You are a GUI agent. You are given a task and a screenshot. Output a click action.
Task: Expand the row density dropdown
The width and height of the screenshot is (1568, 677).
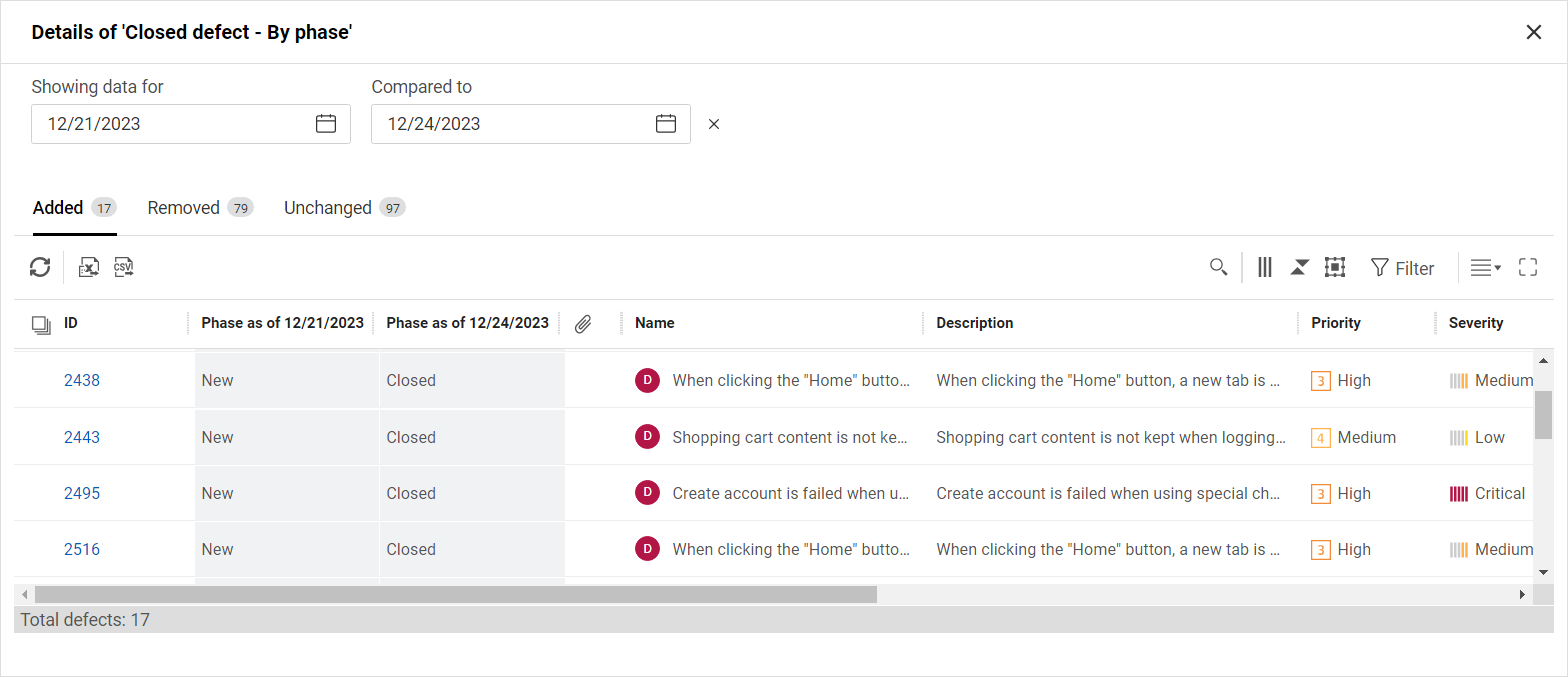[1485, 267]
